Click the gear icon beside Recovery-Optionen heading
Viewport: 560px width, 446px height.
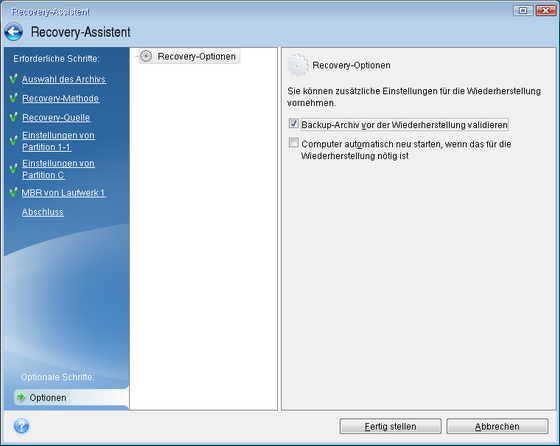coord(298,65)
